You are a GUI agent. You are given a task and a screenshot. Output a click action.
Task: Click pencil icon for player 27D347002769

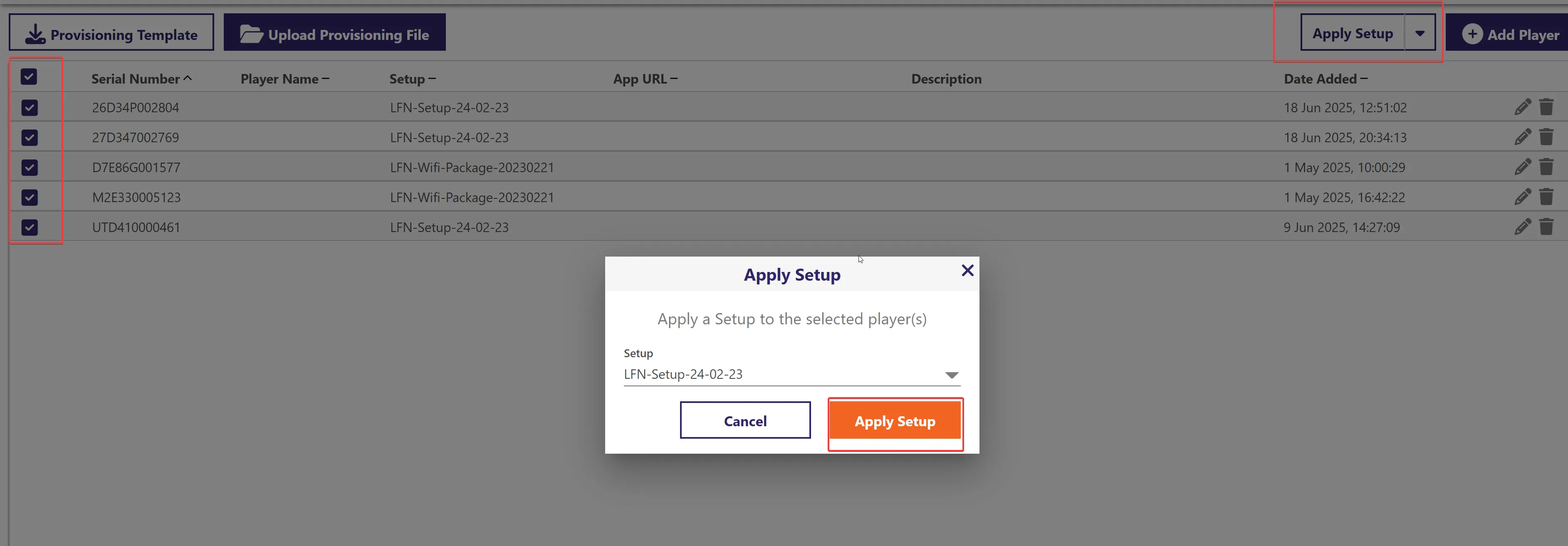tap(1522, 137)
